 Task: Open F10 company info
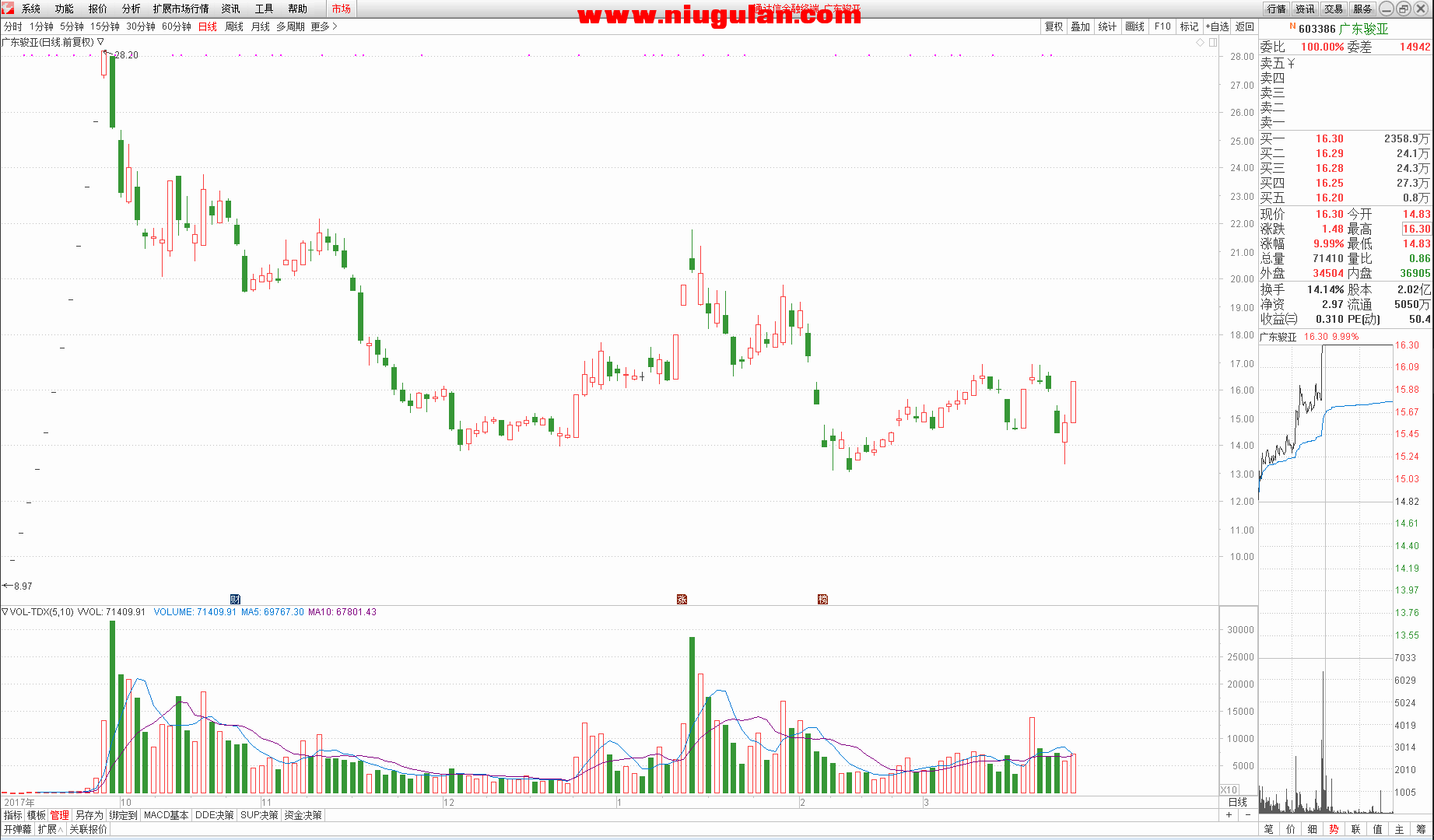tap(1162, 26)
